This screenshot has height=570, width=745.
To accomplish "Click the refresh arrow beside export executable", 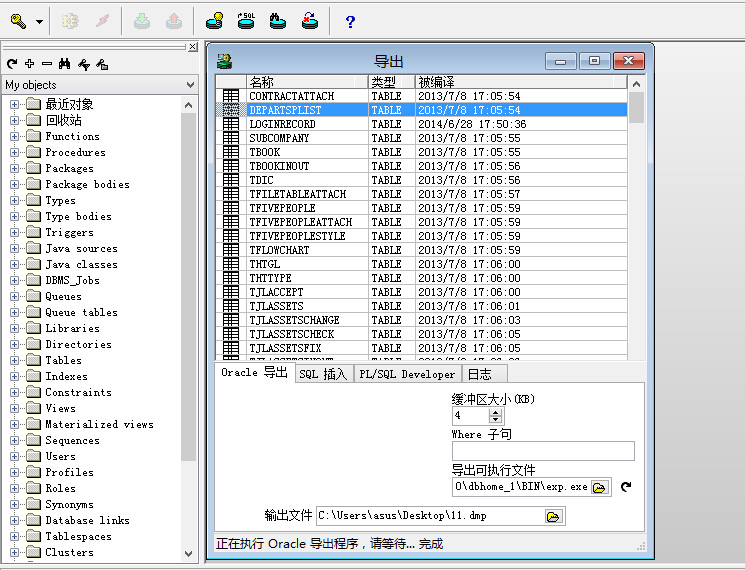I will [626, 486].
